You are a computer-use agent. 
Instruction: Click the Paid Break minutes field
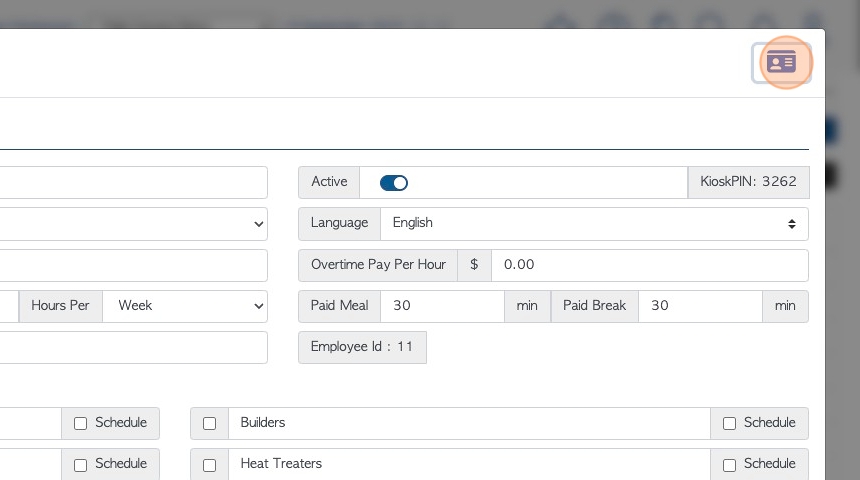click(700, 306)
